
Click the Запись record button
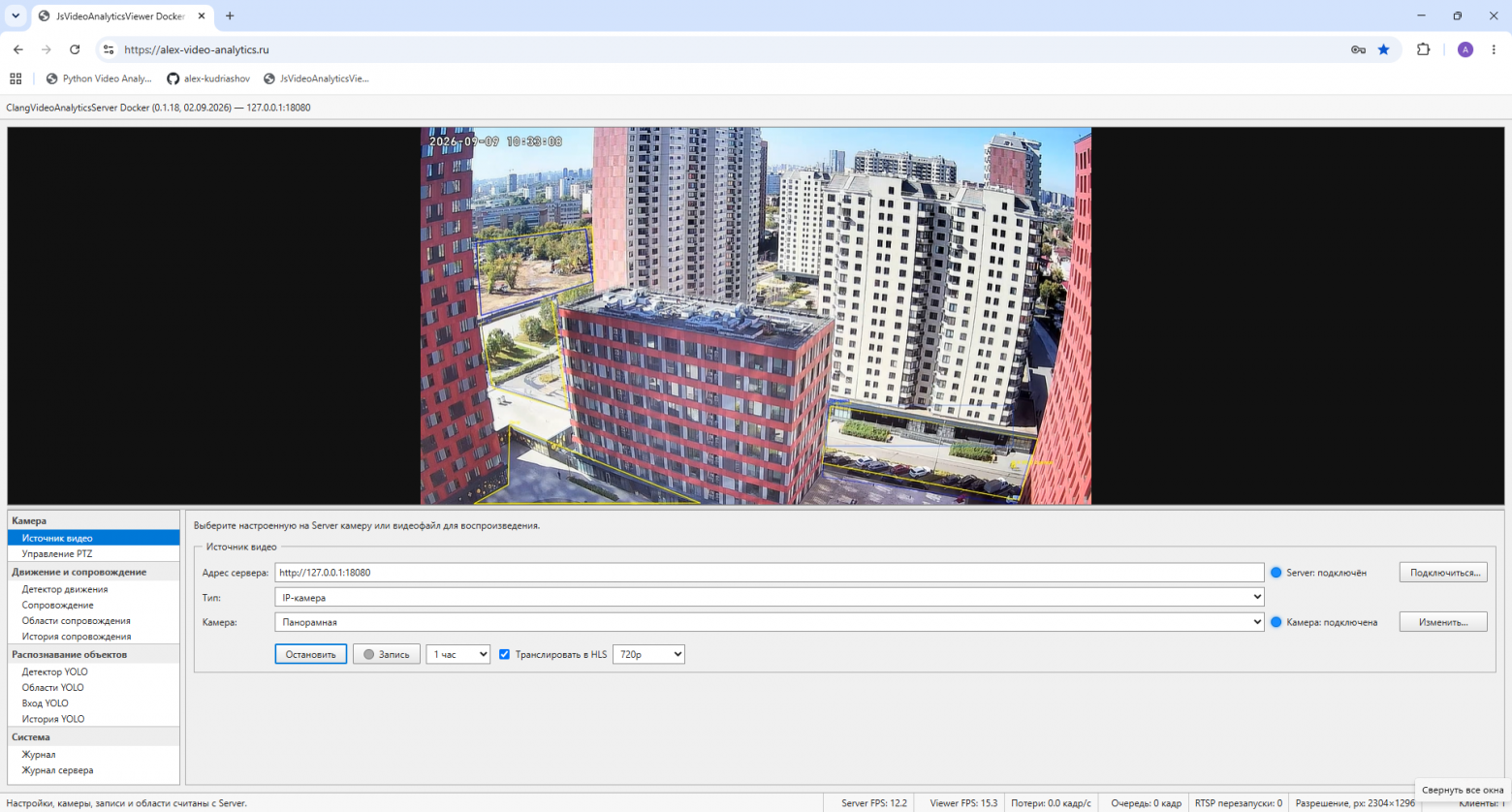[x=387, y=655]
